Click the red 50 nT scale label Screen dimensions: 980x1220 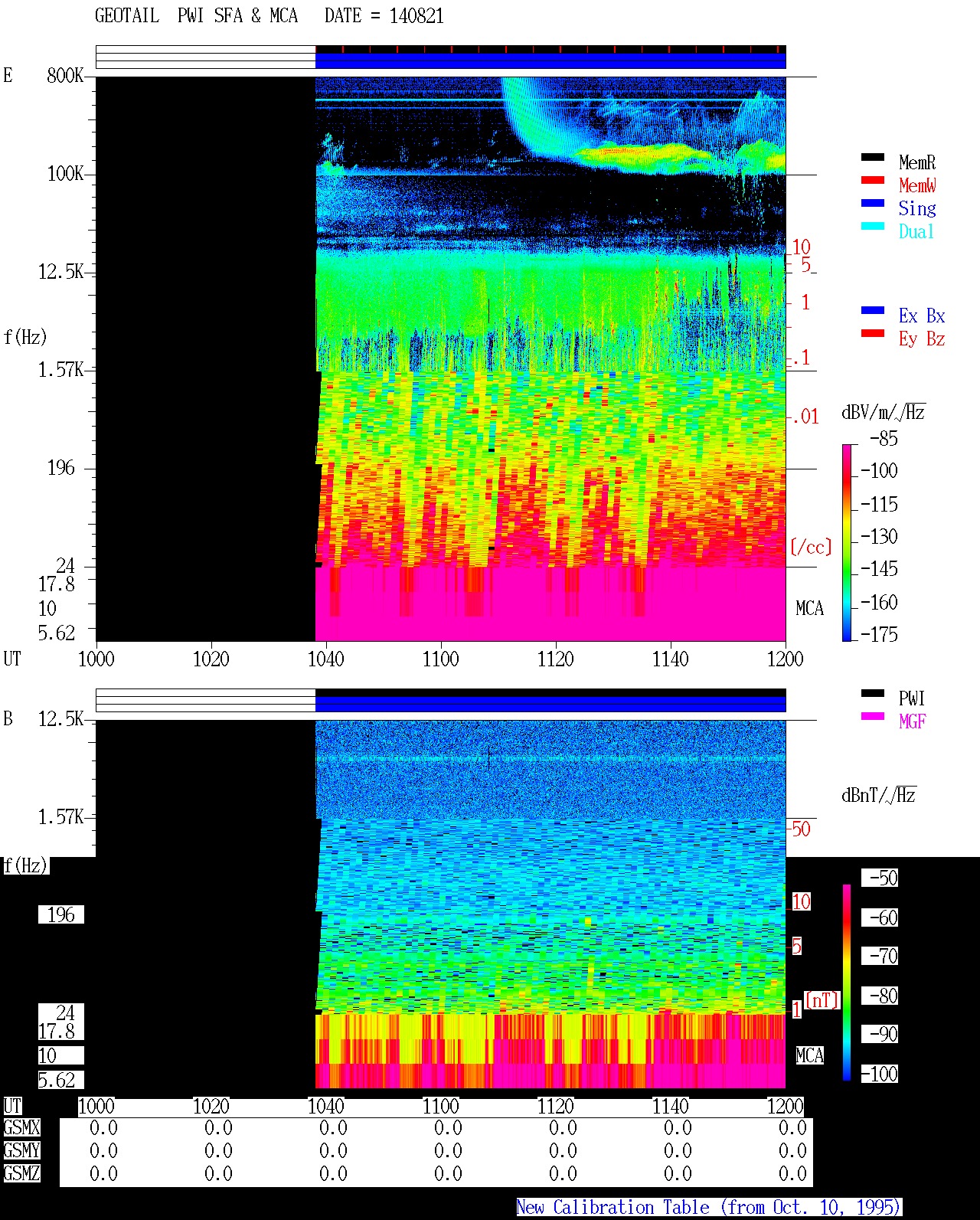point(801,829)
